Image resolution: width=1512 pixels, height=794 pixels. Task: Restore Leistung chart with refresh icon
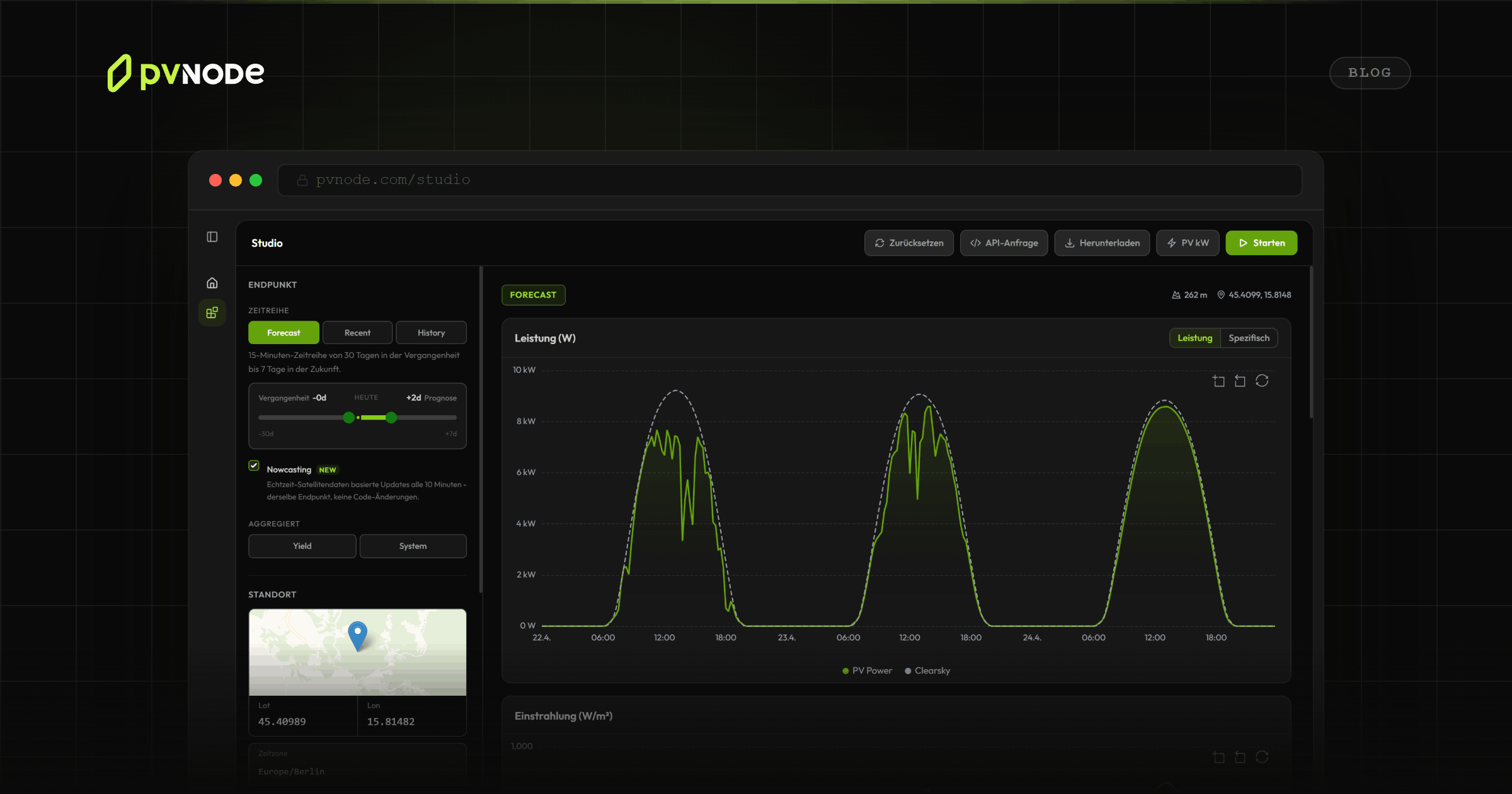point(1262,381)
